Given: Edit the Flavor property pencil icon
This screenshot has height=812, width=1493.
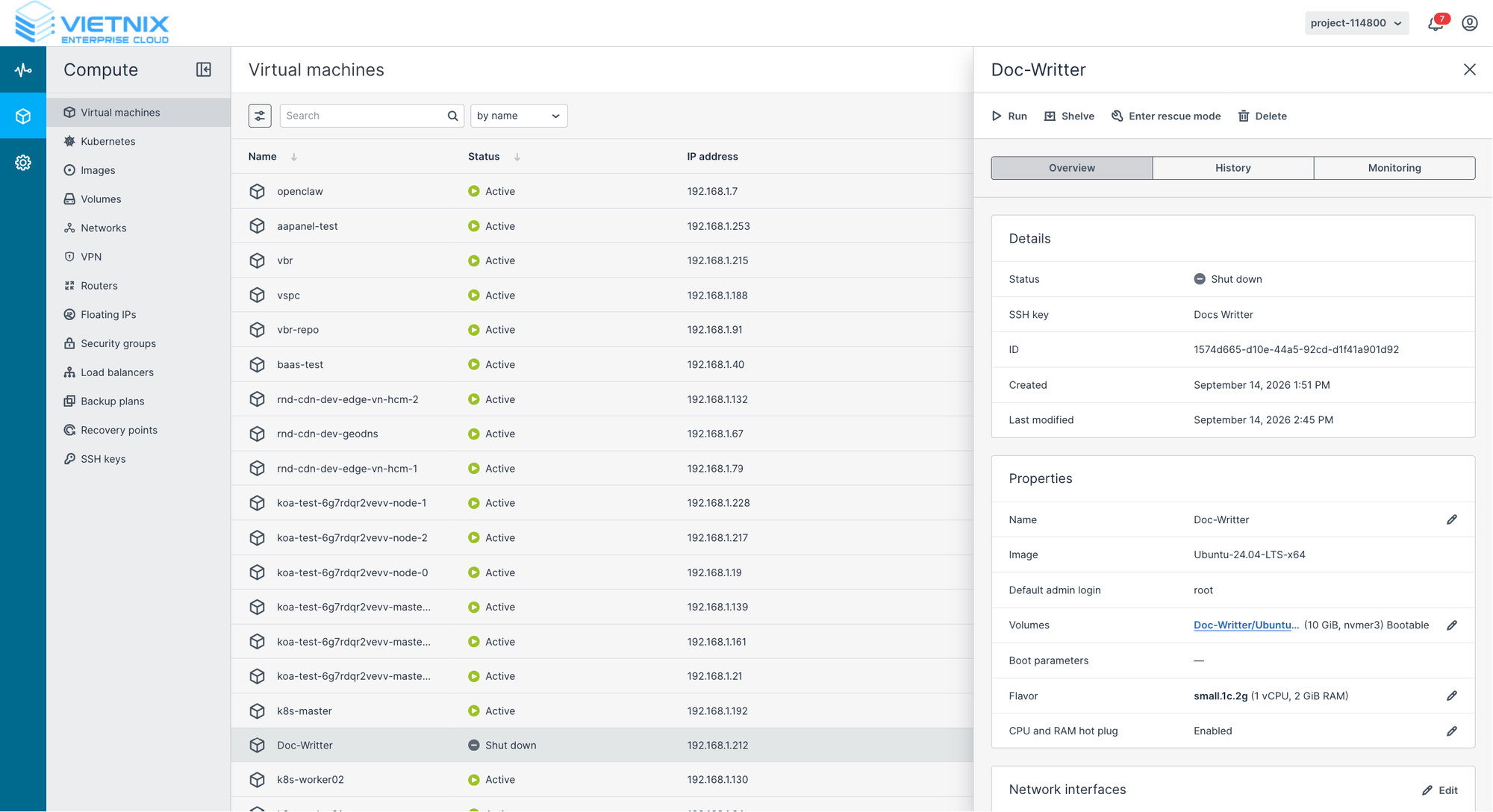Looking at the screenshot, I should (1452, 696).
